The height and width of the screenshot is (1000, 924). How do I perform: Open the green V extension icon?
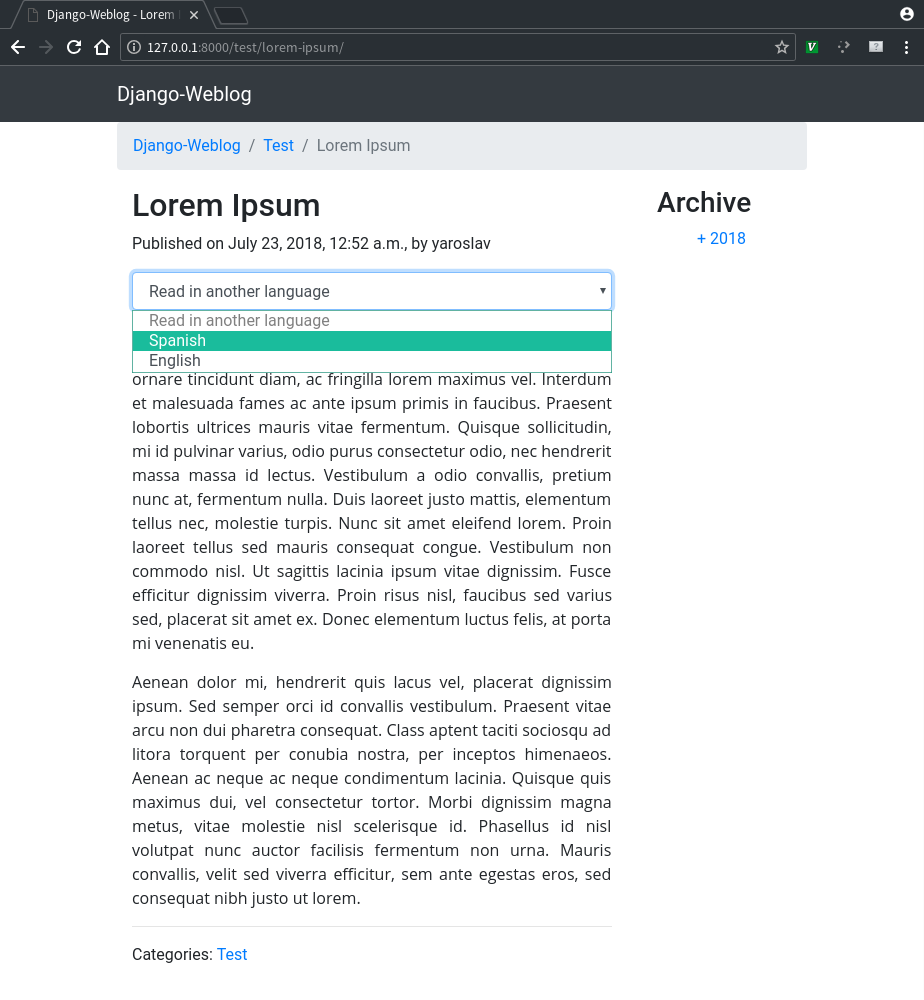pyautogui.click(x=812, y=47)
